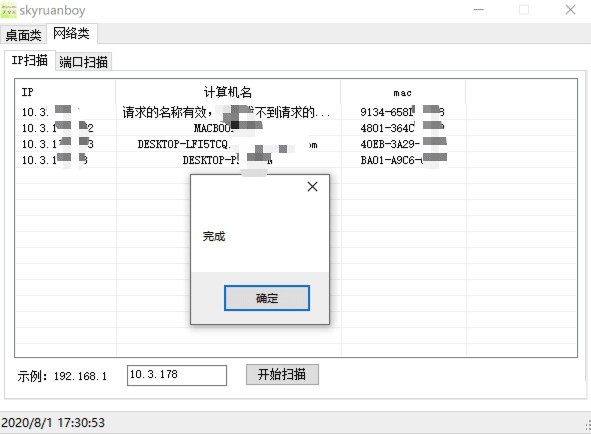Close the skyruanboy main window
Viewport: 591px width, 434px height.
[570, 10]
